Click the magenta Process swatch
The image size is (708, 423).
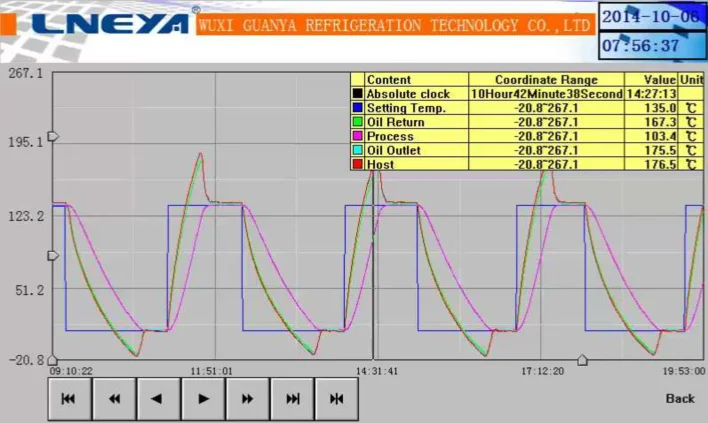(x=358, y=135)
